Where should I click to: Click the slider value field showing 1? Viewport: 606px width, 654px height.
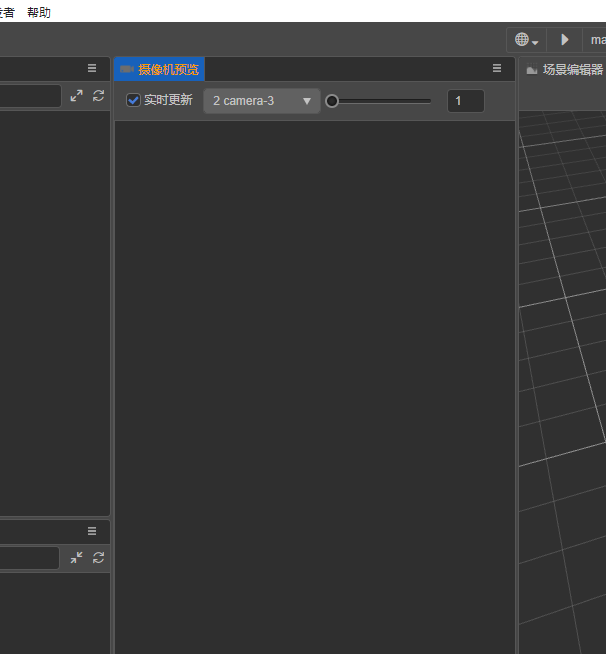pos(466,101)
